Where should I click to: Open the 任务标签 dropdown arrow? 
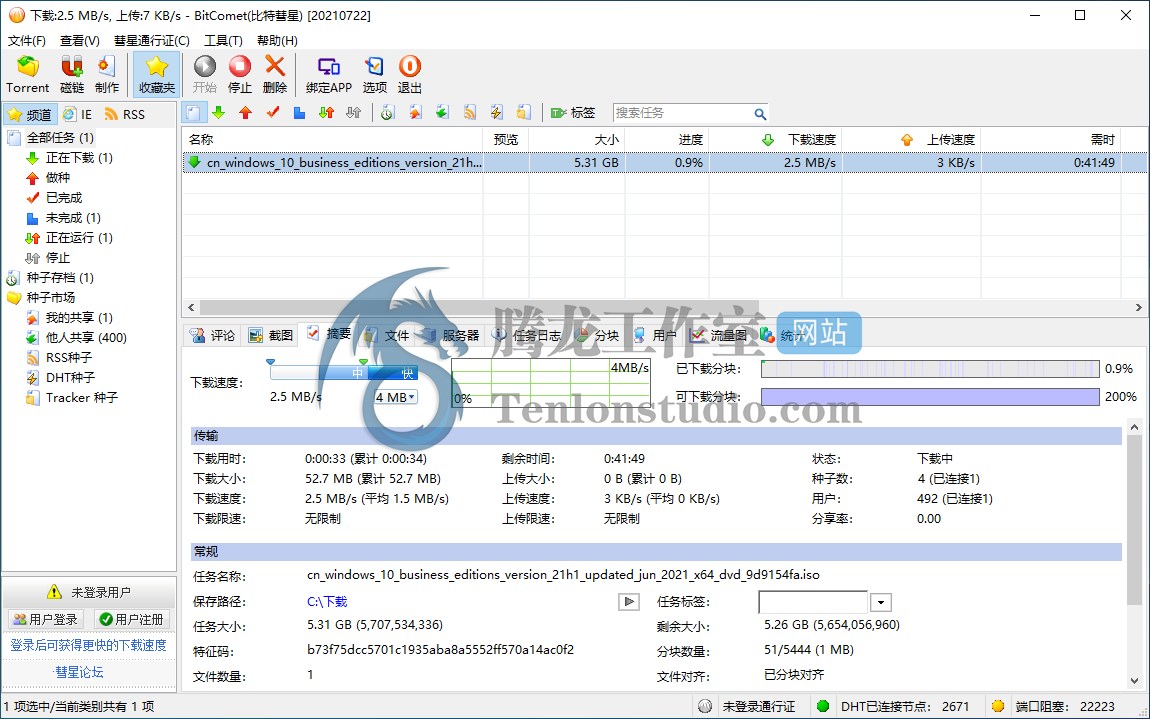pos(881,603)
